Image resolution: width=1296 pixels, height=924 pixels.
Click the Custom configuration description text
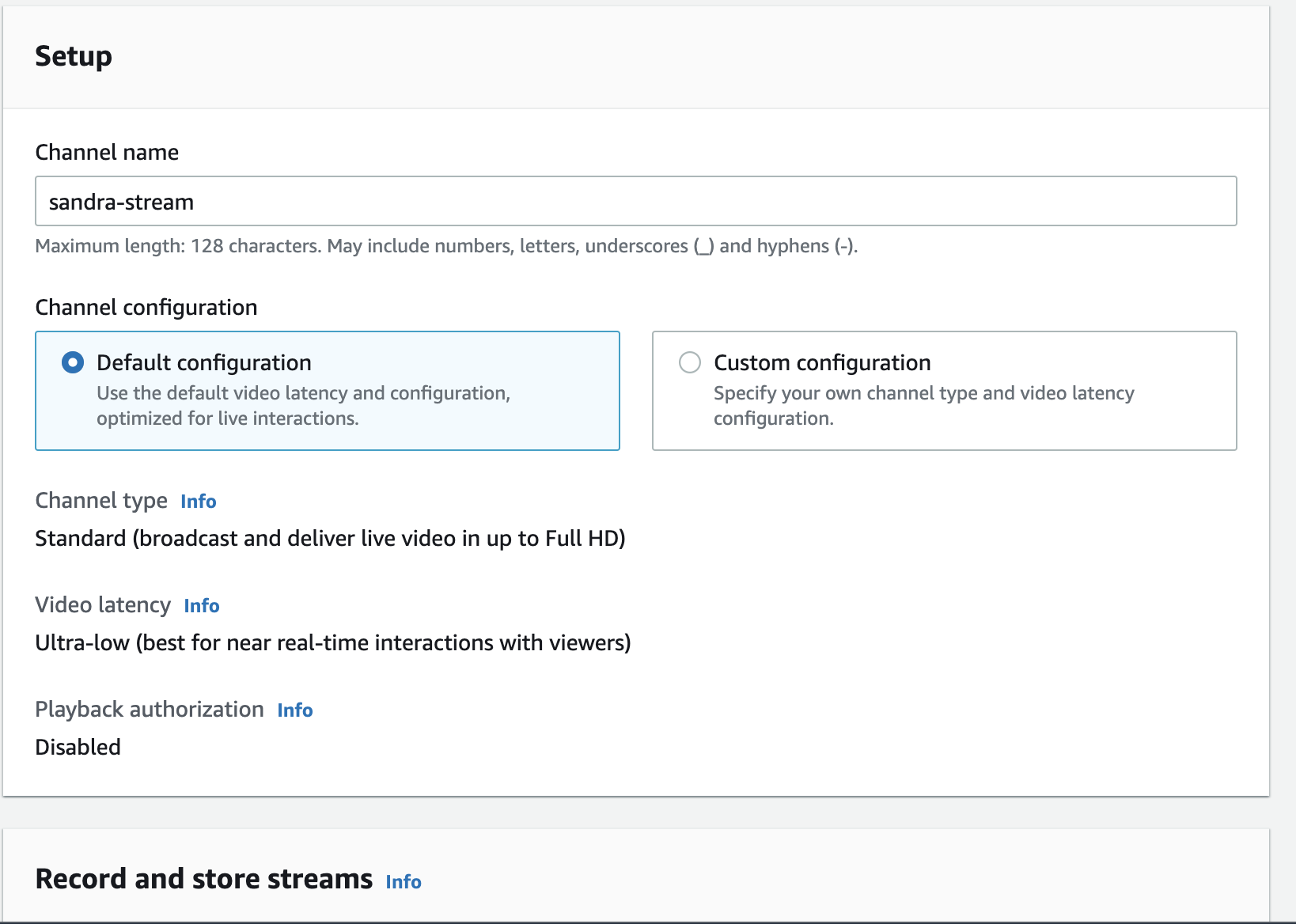pos(924,406)
